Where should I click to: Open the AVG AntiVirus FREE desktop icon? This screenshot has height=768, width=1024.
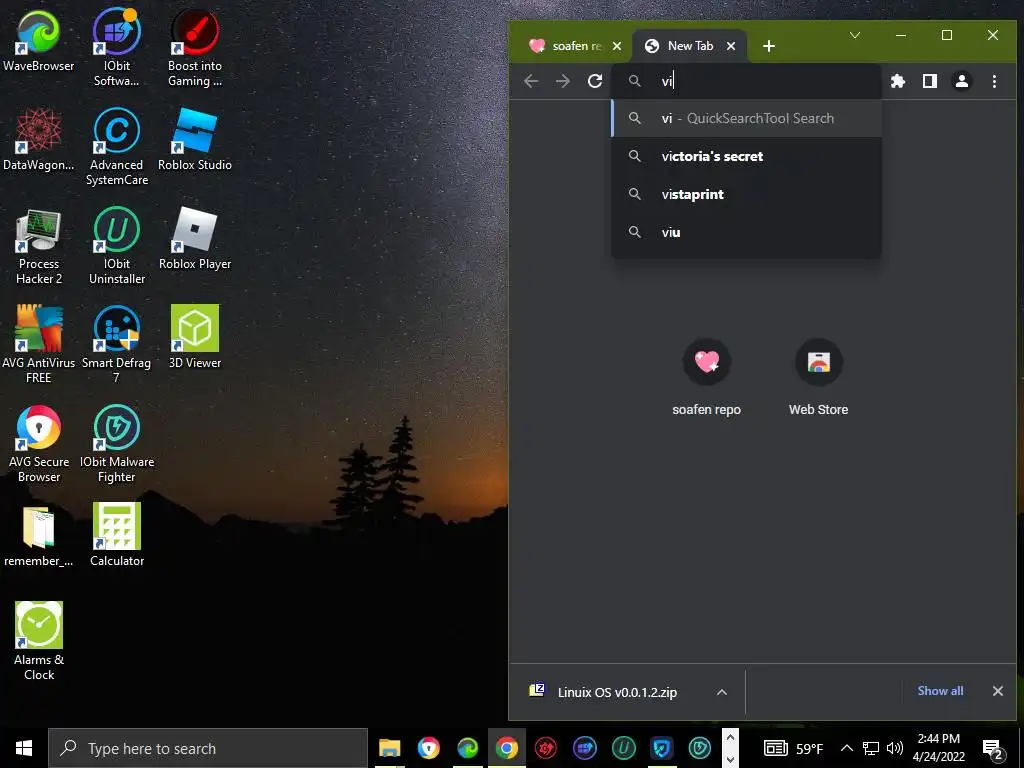pyautogui.click(x=39, y=344)
